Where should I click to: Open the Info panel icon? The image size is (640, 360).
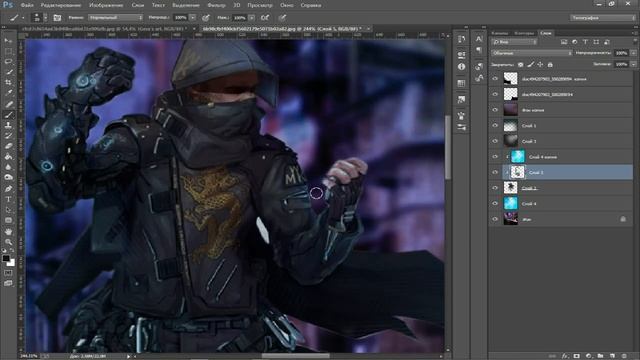point(462,67)
